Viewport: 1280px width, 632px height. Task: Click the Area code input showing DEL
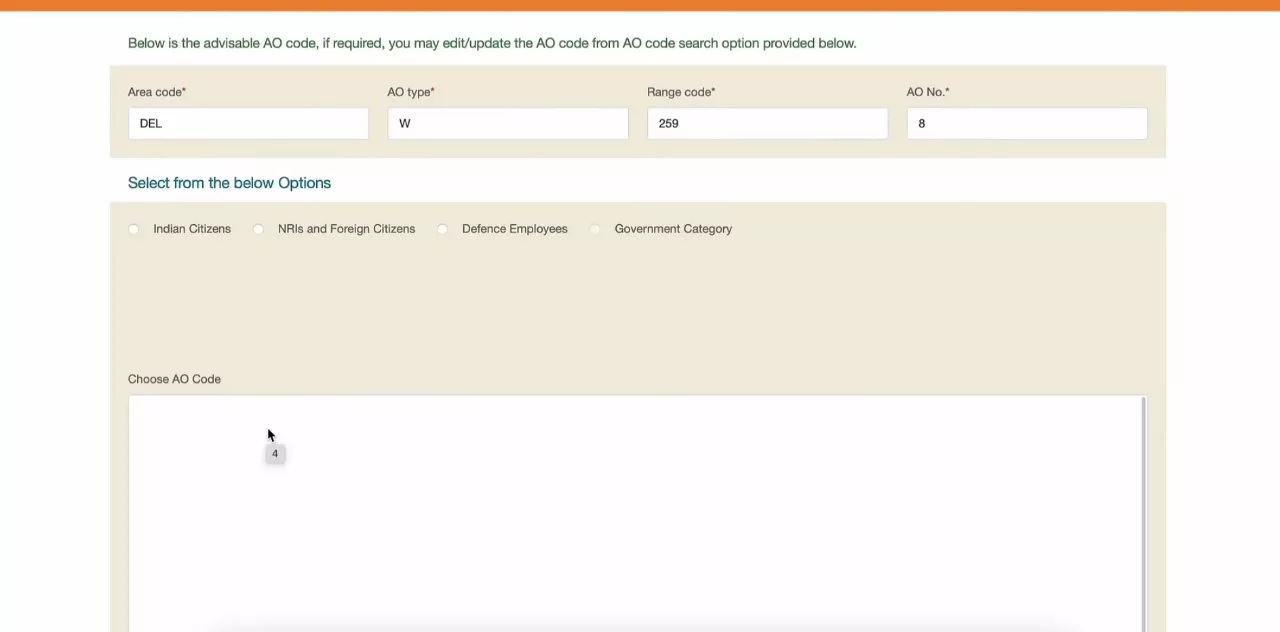coord(248,123)
